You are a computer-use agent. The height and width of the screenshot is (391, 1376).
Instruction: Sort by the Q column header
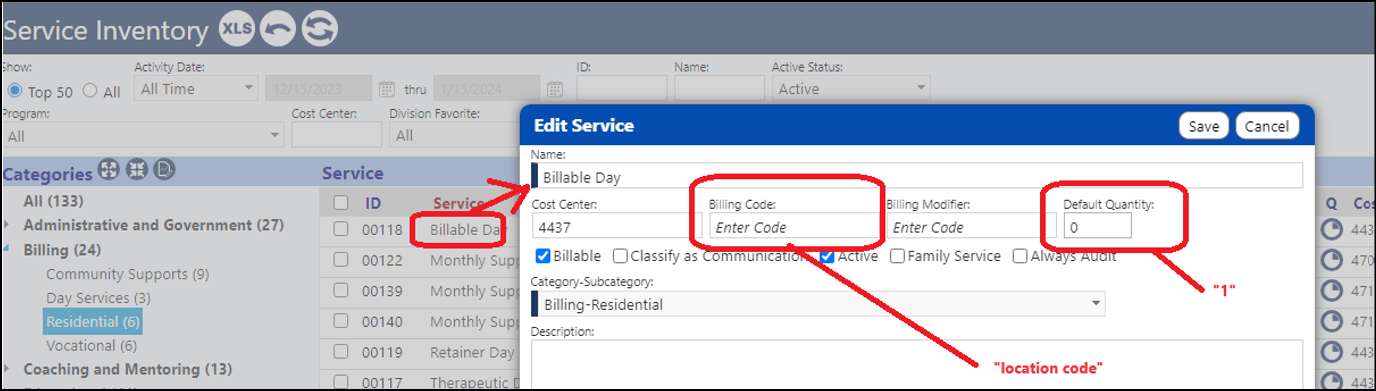[1331, 203]
